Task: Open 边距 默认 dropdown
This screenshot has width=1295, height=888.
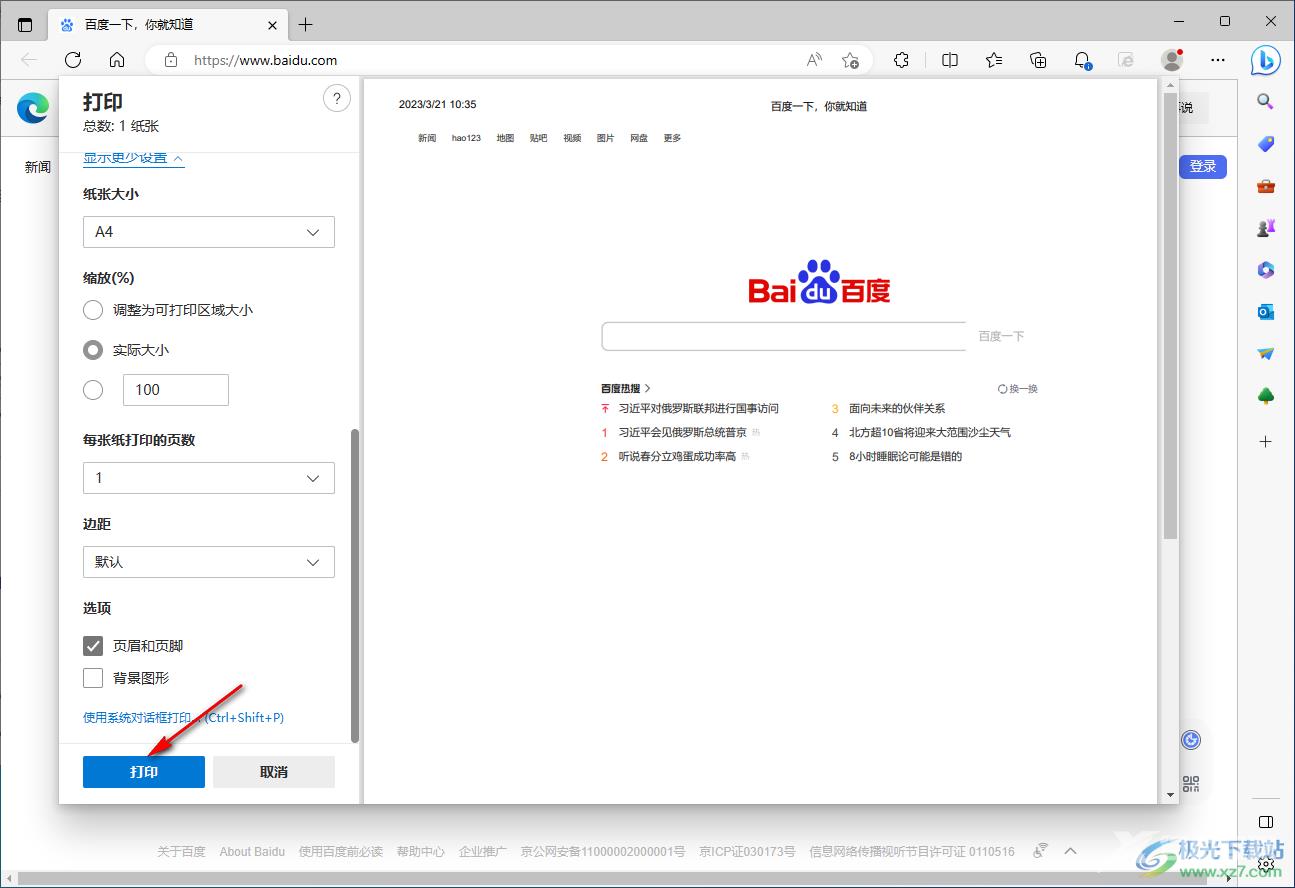Action: tap(209, 562)
